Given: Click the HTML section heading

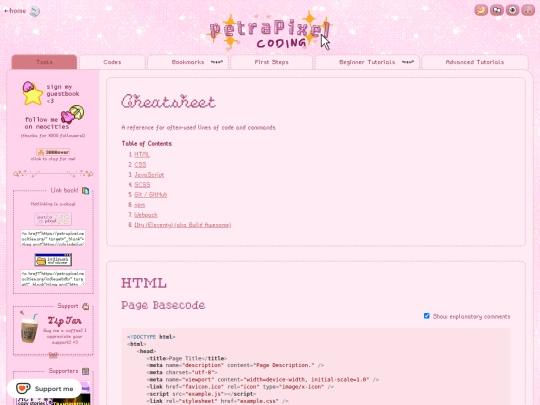Looking at the screenshot, I should coord(144,283).
